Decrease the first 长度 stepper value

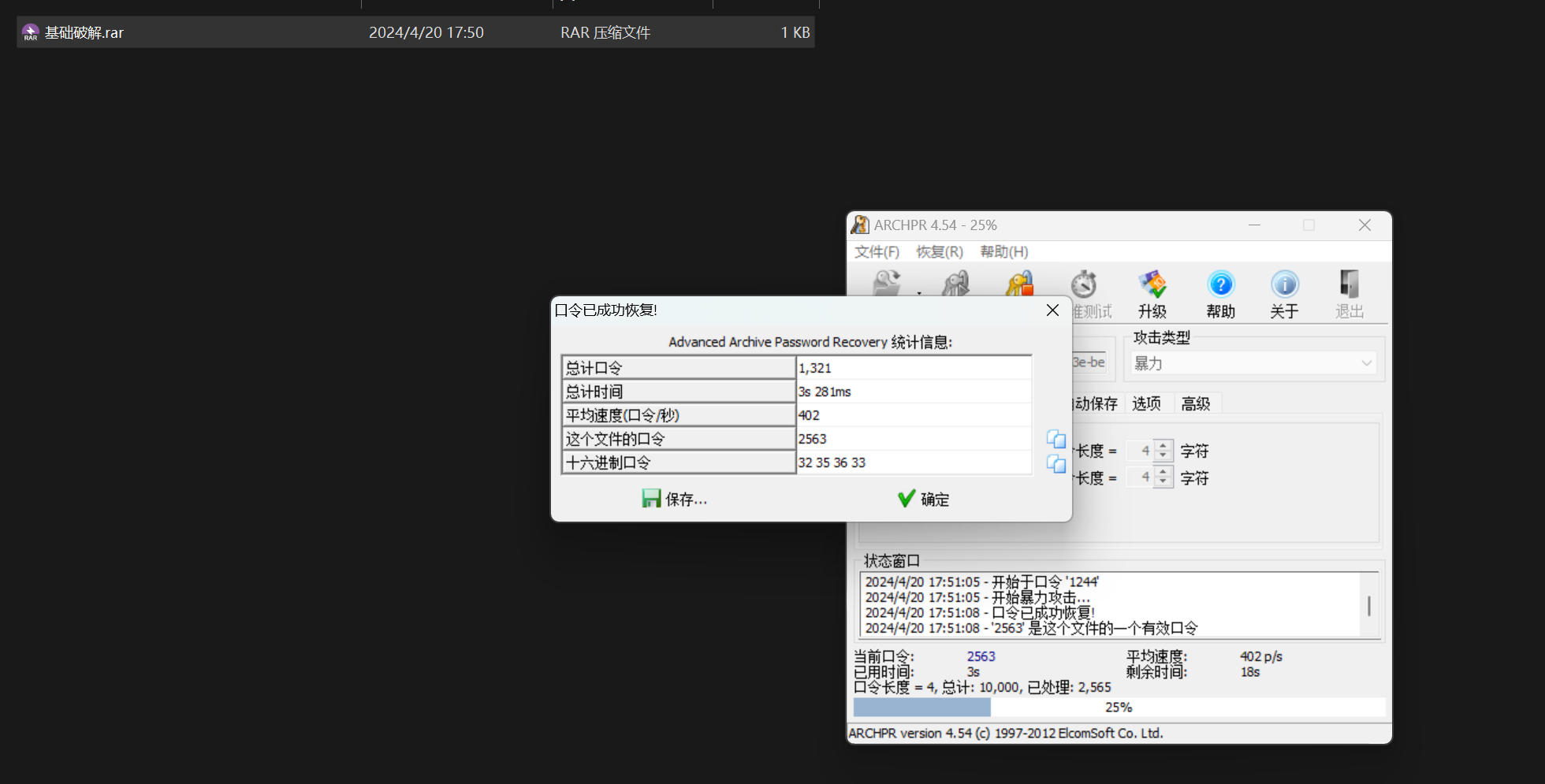click(x=1163, y=456)
